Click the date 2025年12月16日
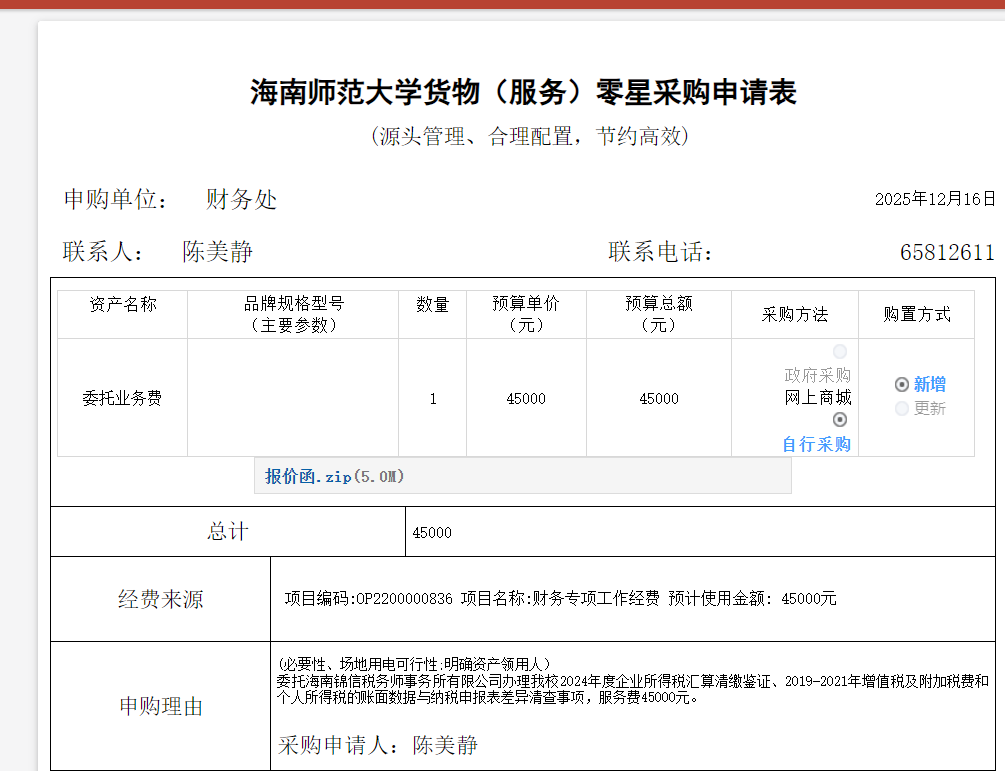This screenshot has width=1005, height=771. pos(935,199)
